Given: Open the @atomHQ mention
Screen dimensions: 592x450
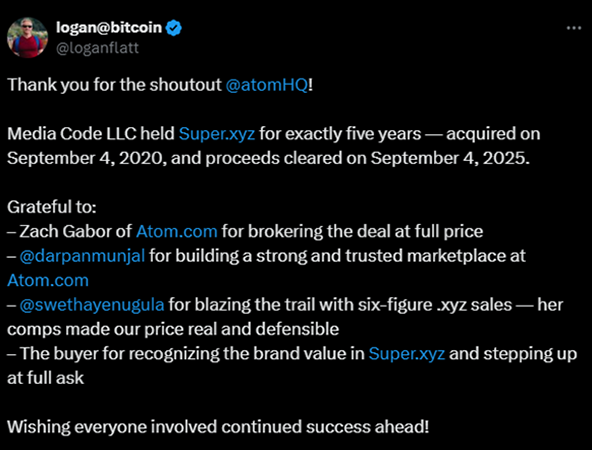Looking at the screenshot, I should tap(267, 85).
